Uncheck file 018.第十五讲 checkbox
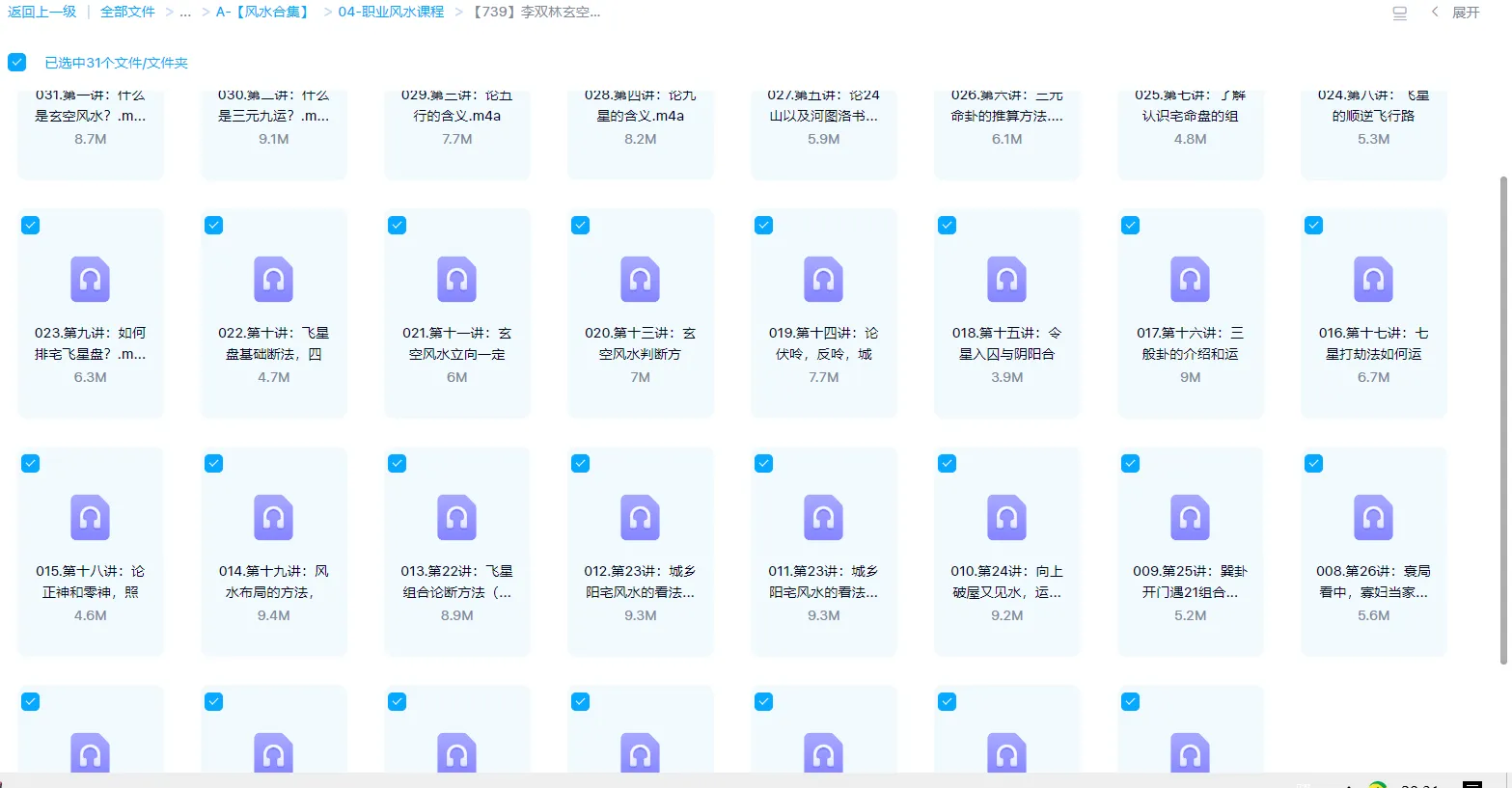Viewport: 1512px width, 788px height. point(948,225)
